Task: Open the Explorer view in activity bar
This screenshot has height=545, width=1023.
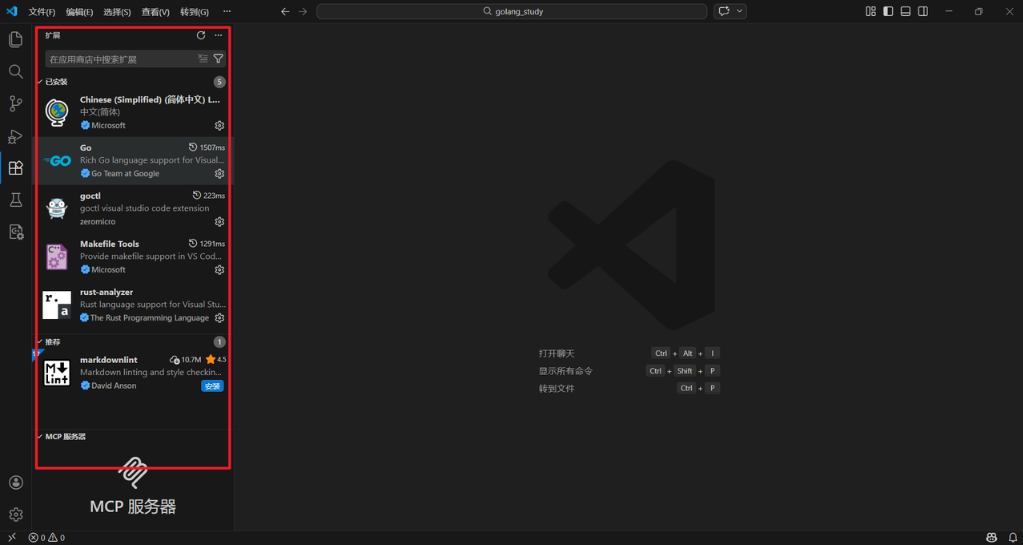Action: click(16, 39)
